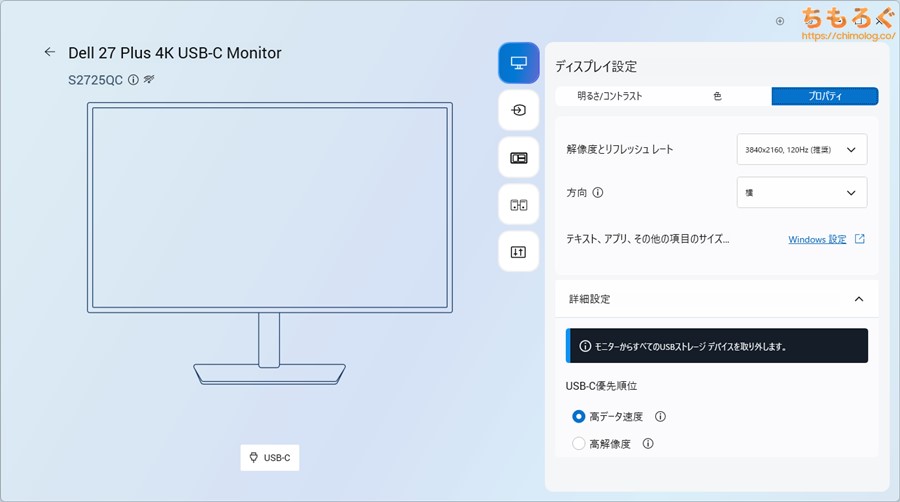Select the 高データ速度 radio button

579,417
